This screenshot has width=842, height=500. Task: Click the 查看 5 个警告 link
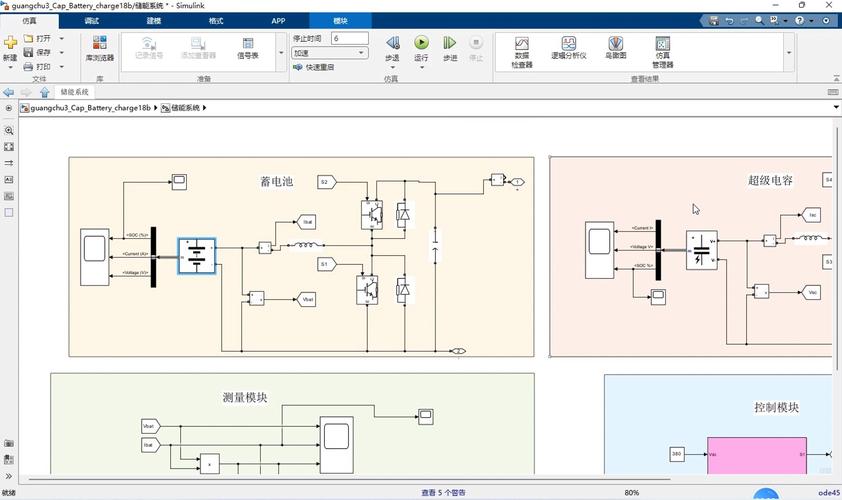pyautogui.click(x=443, y=492)
